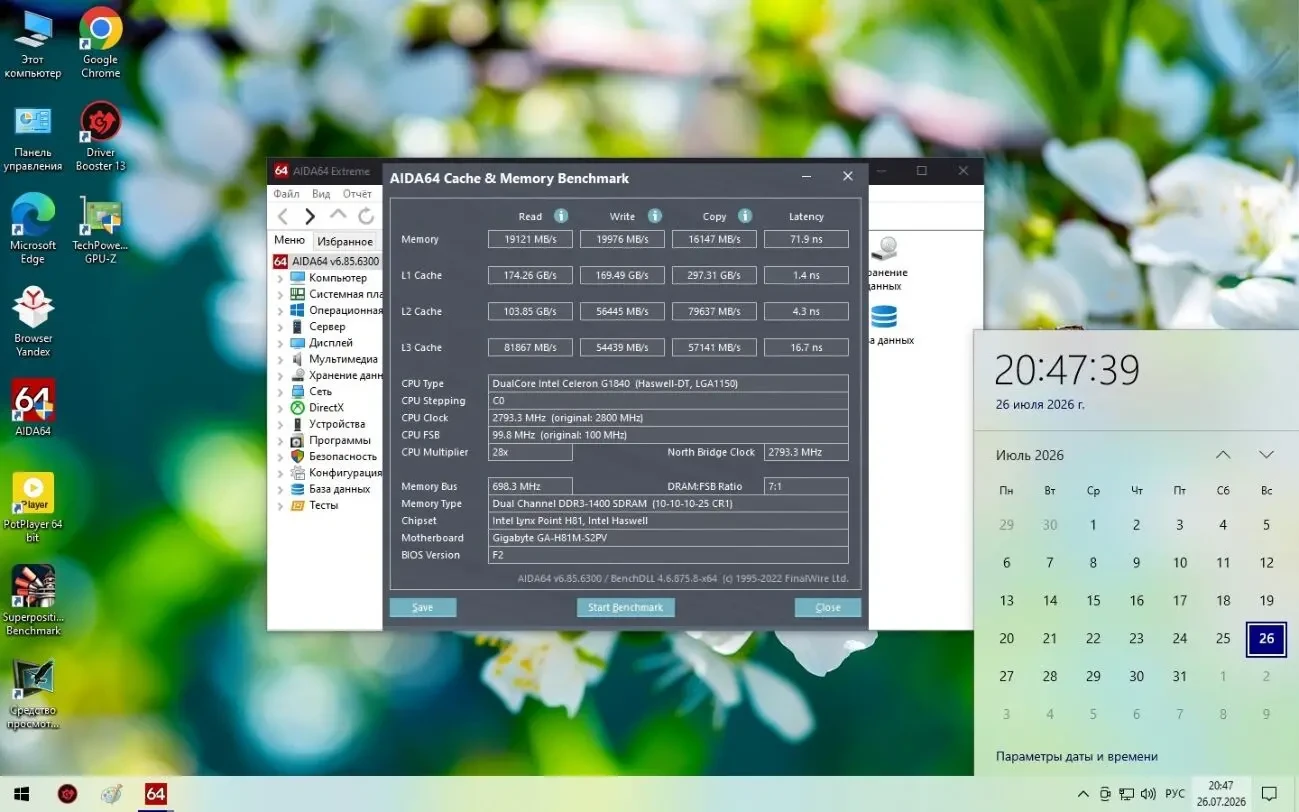1299x812 pixels.
Task: Select AIDA64 v6.85.6300 root item
Action: [327, 261]
